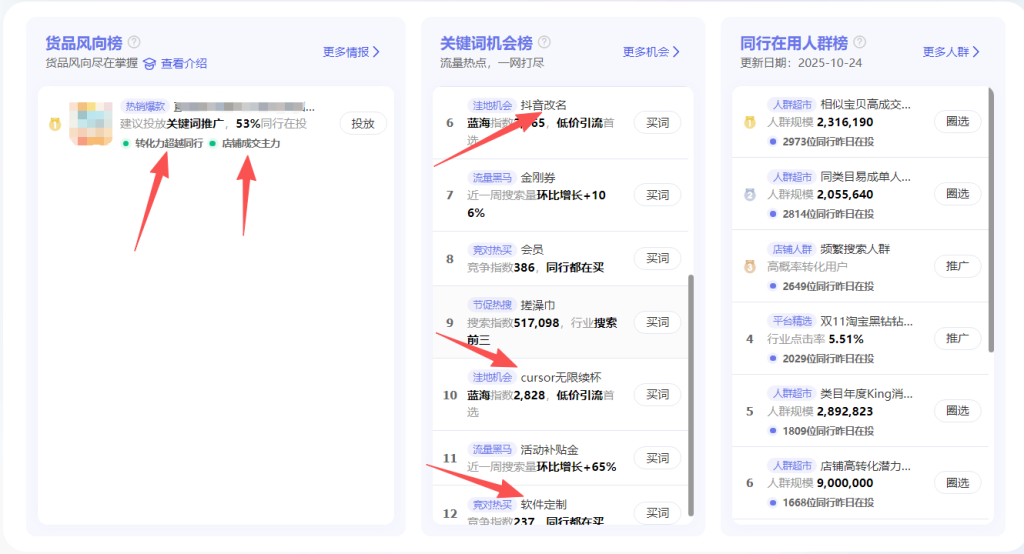The width and height of the screenshot is (1024, 554).
Task: Click crowd name 相似宝贝高成交
Action: click(x=865, y=105)
